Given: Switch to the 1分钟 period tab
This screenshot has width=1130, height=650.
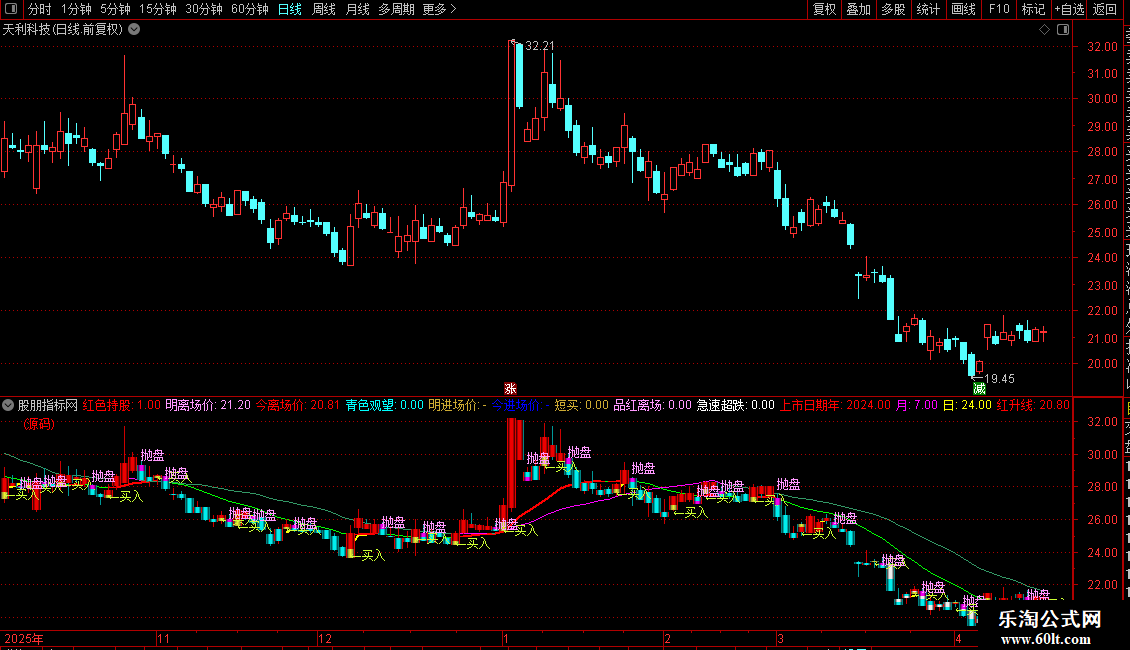Looking at the screenshot, I should [x=76, y=9].
